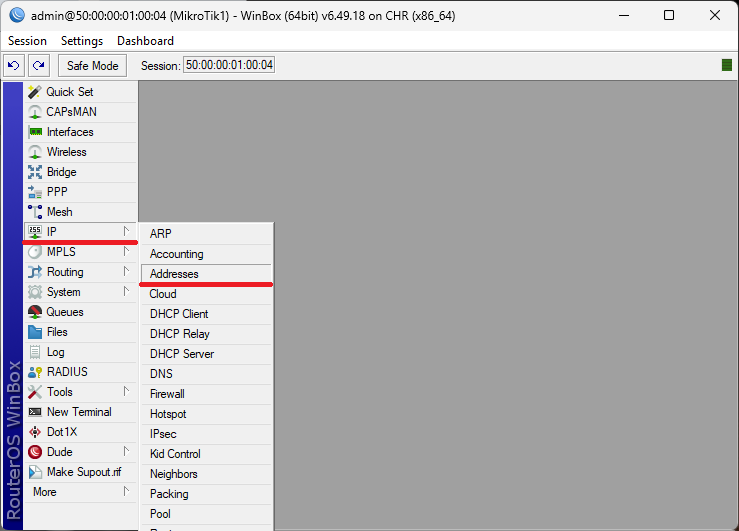Open DHCP Server from IP submenu
The image size is (739, 531).
point(181,354)
